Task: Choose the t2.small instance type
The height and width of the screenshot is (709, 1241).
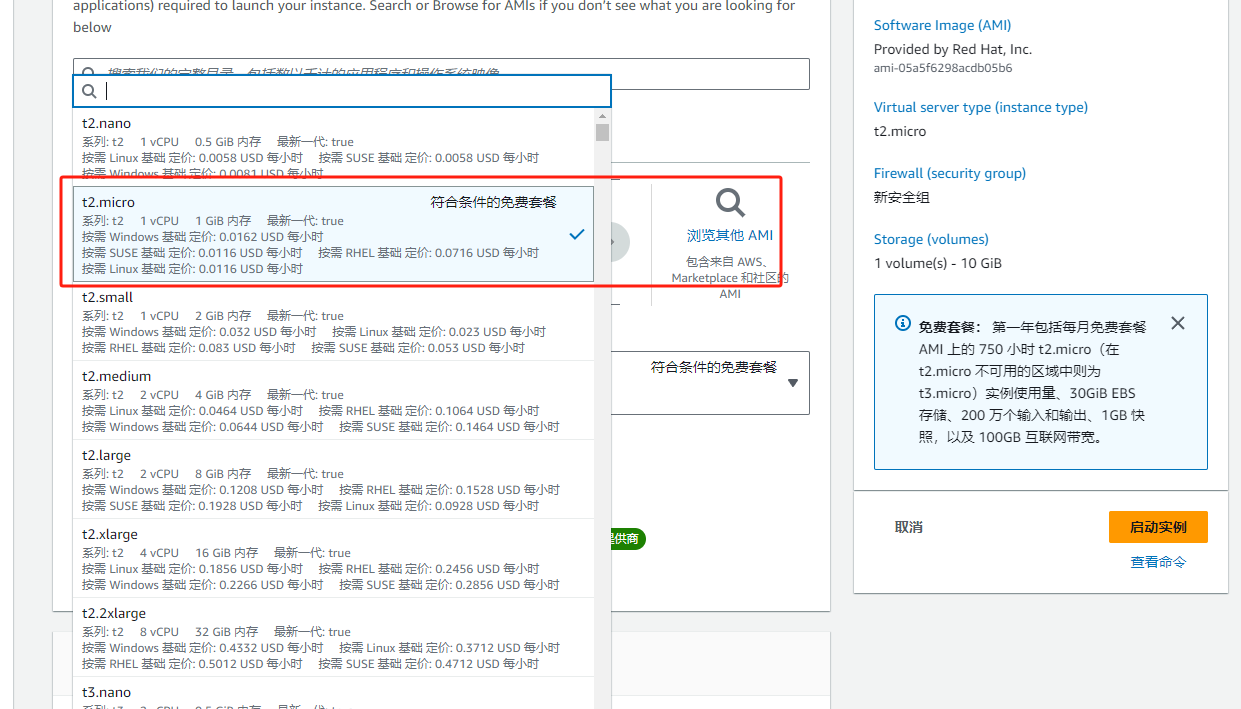Action: click(333, 322)
